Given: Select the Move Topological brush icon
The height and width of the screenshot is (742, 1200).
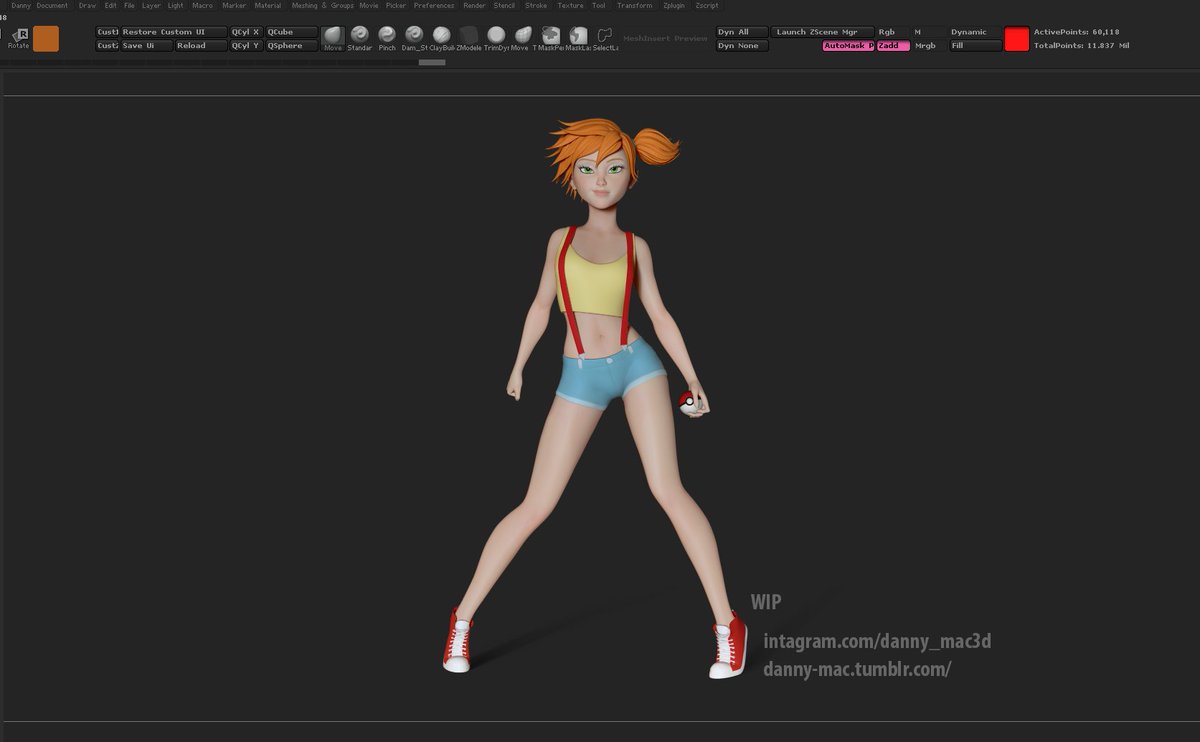Looking at the screenshot, I should coord(521,38).
